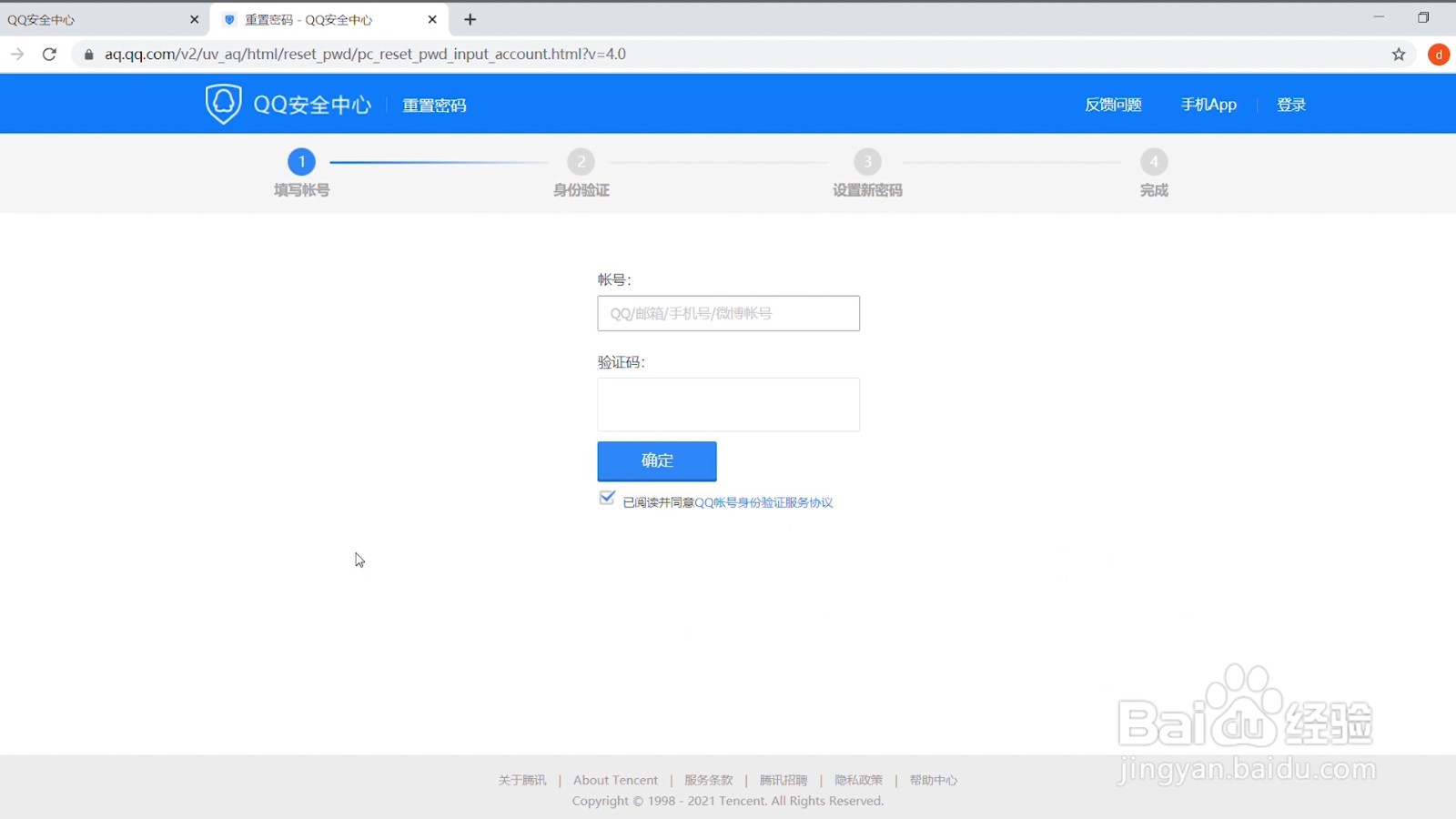Viewport: 1456px width, 819px height.
Task: Open the orange profile avatar
Action: (x=1439, y=55)
